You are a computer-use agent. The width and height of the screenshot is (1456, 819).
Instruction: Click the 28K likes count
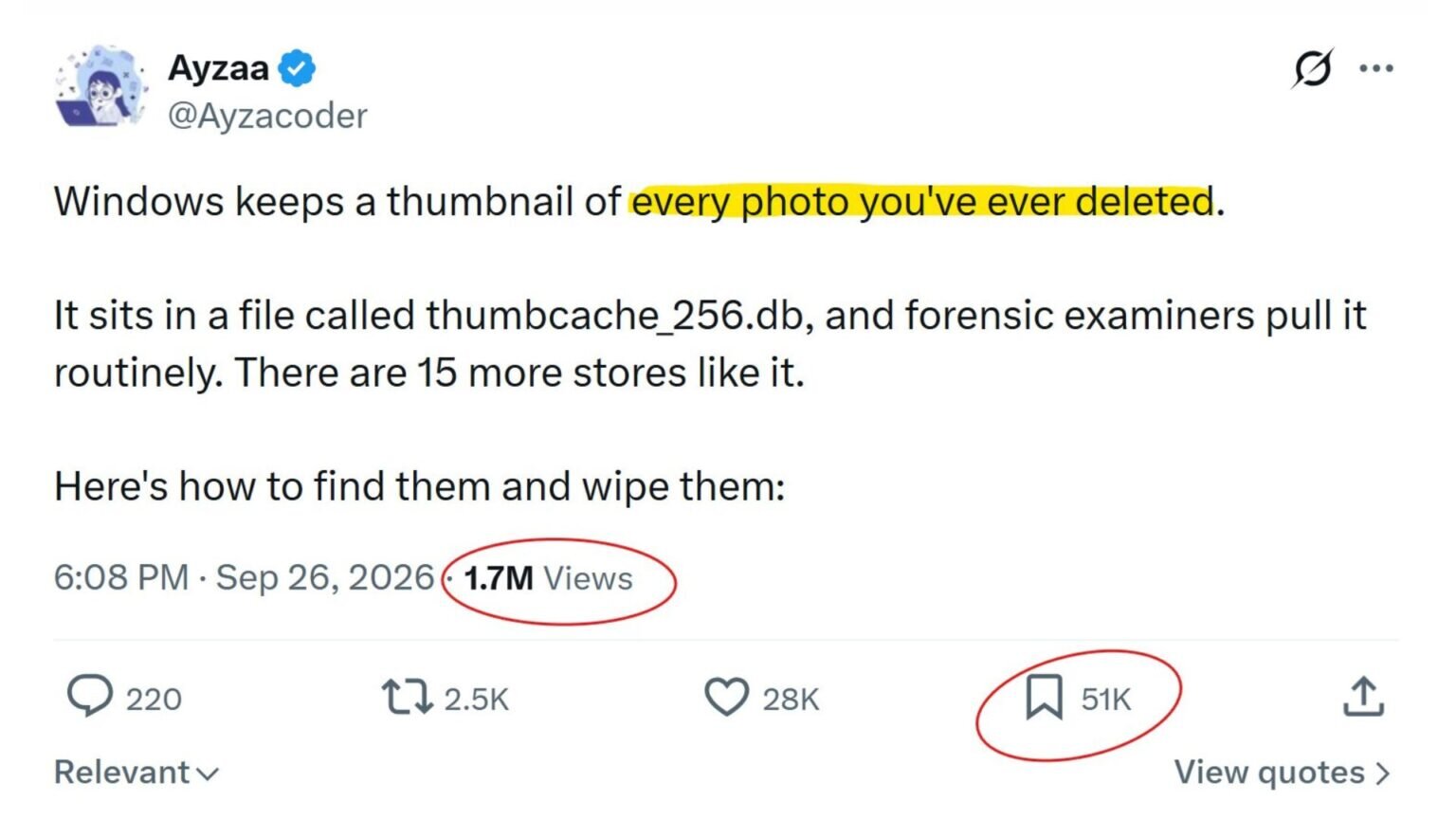pos(791,700)
